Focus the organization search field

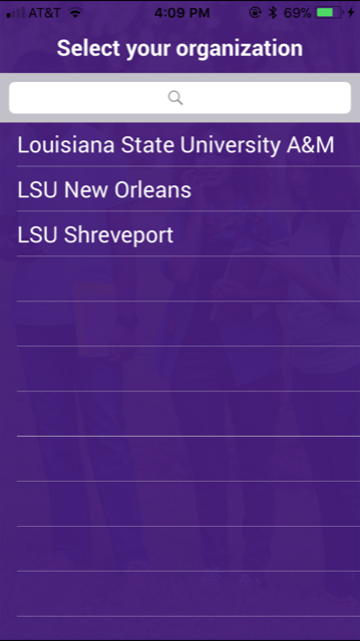coord(180,98)
